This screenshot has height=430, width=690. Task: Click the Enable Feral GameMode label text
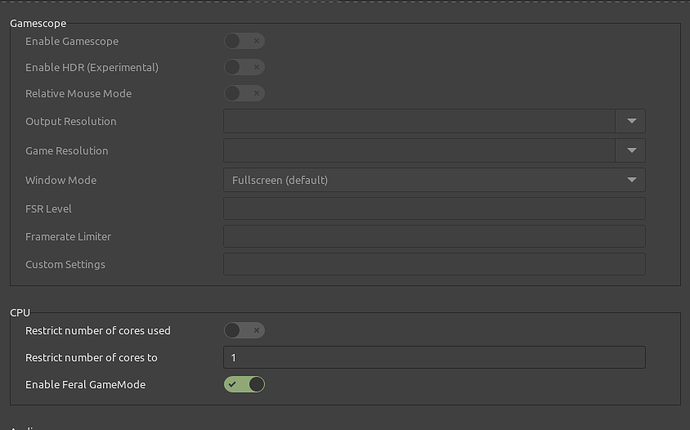(85, 384)
